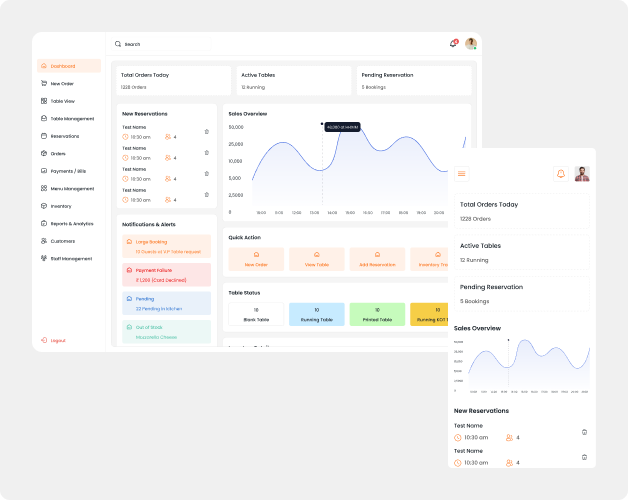Click the Total Orders Today card on desktop
This screenshot has width=628, height=500.
[x=173, y=80]
